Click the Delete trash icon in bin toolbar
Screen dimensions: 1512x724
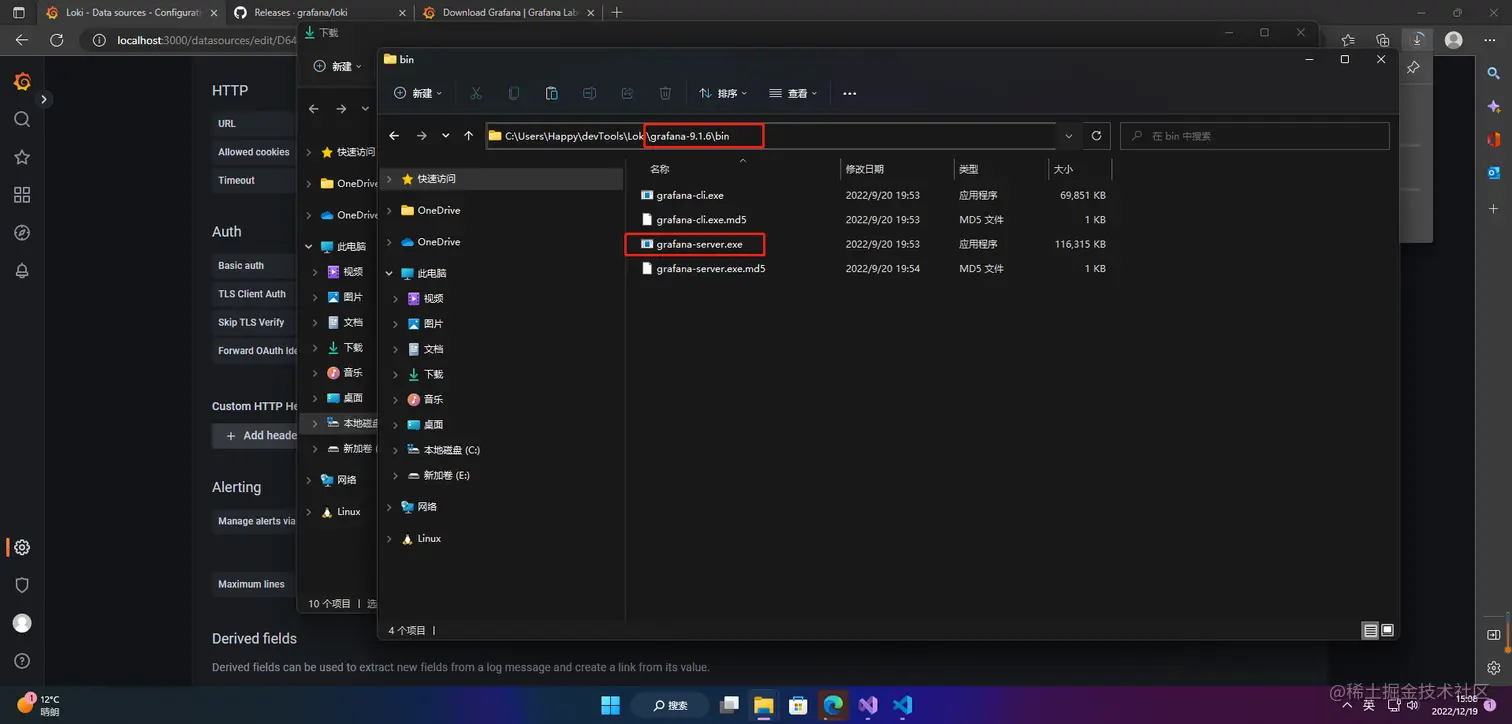(665, 93)
